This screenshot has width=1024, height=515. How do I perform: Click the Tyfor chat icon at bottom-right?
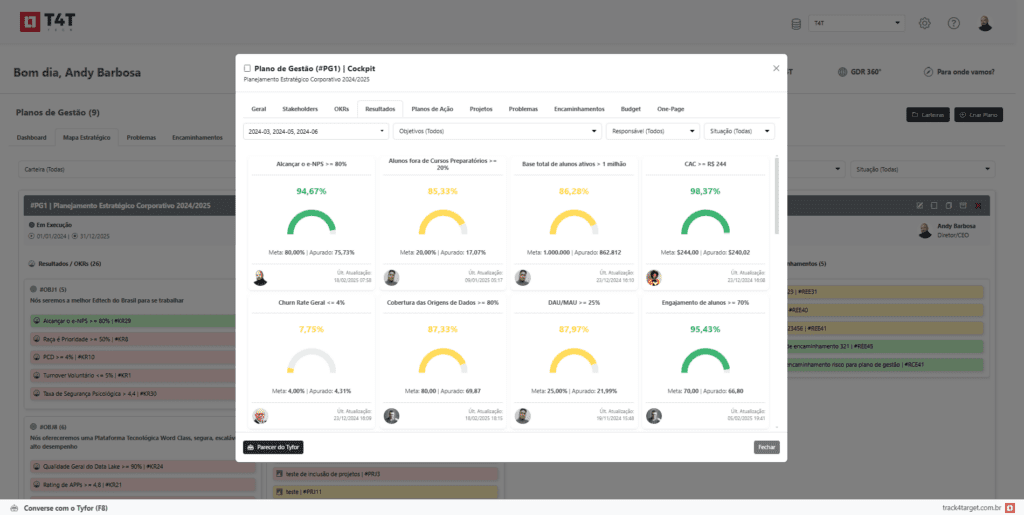[1010, 508]
